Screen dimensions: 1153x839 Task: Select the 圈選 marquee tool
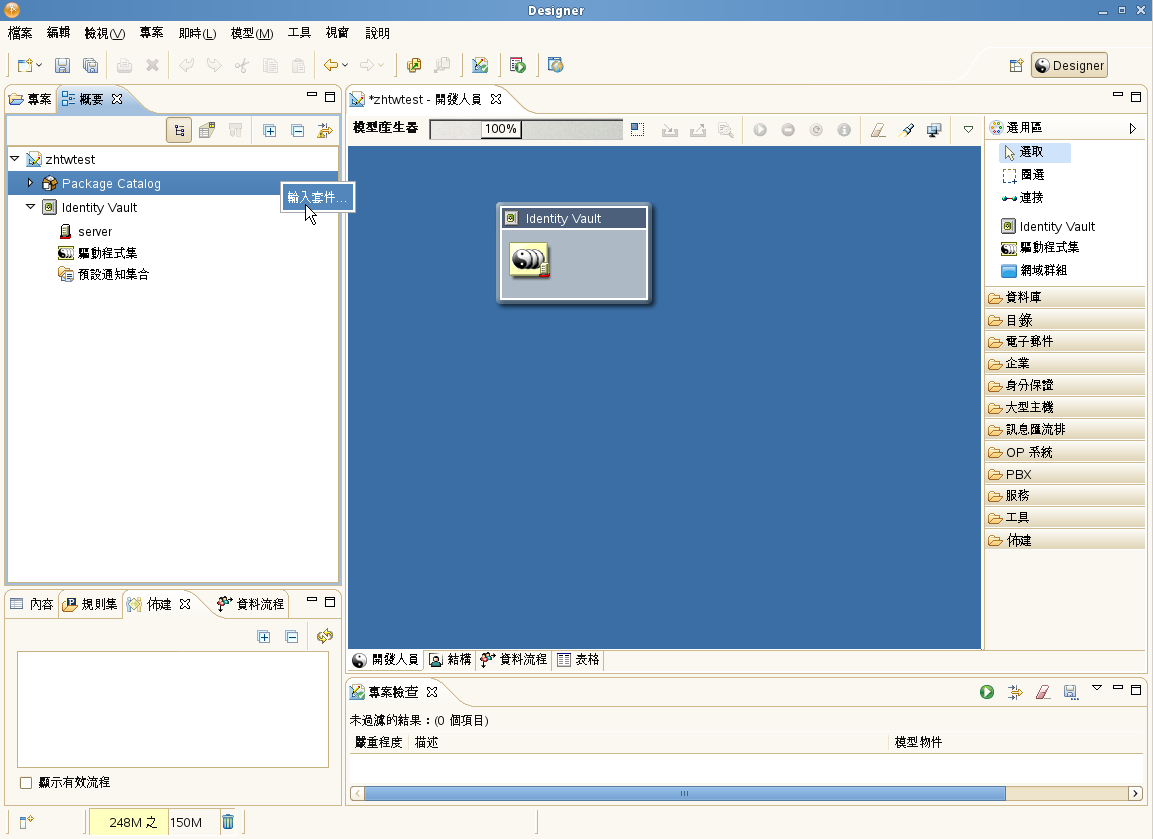[x=1024, y=175]
